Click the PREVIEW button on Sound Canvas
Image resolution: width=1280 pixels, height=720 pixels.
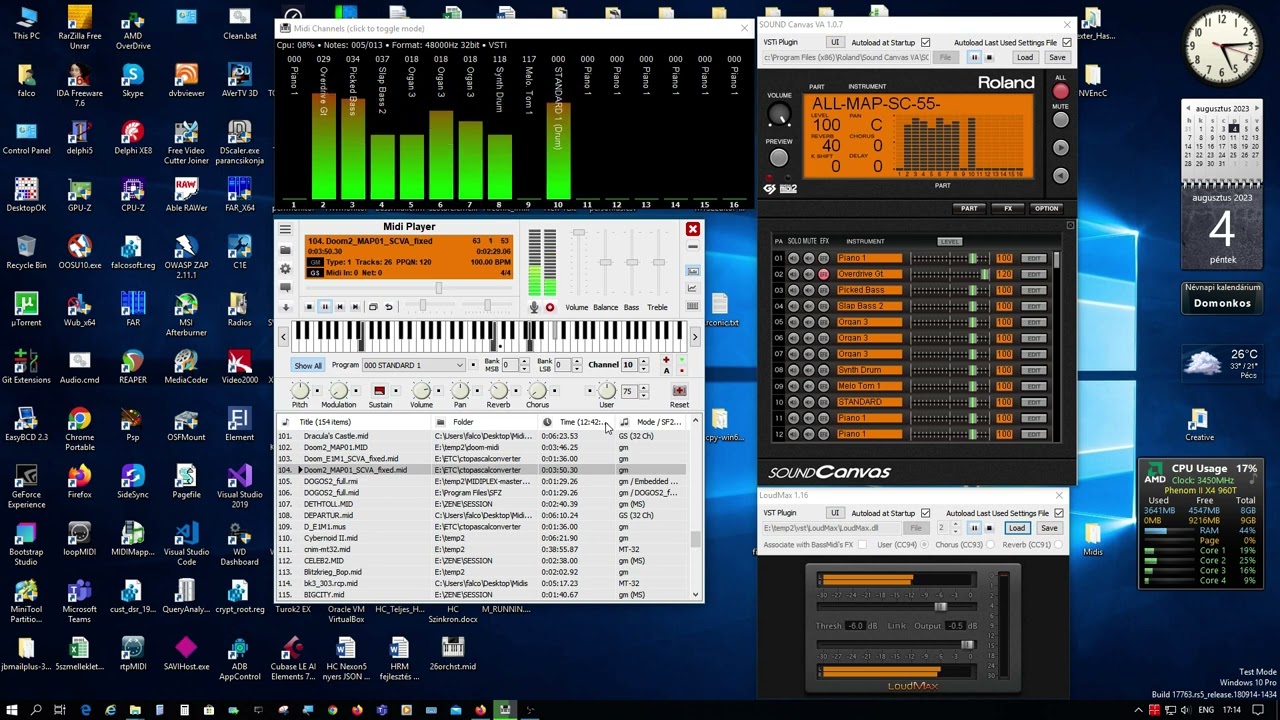(x=779, y=158)
